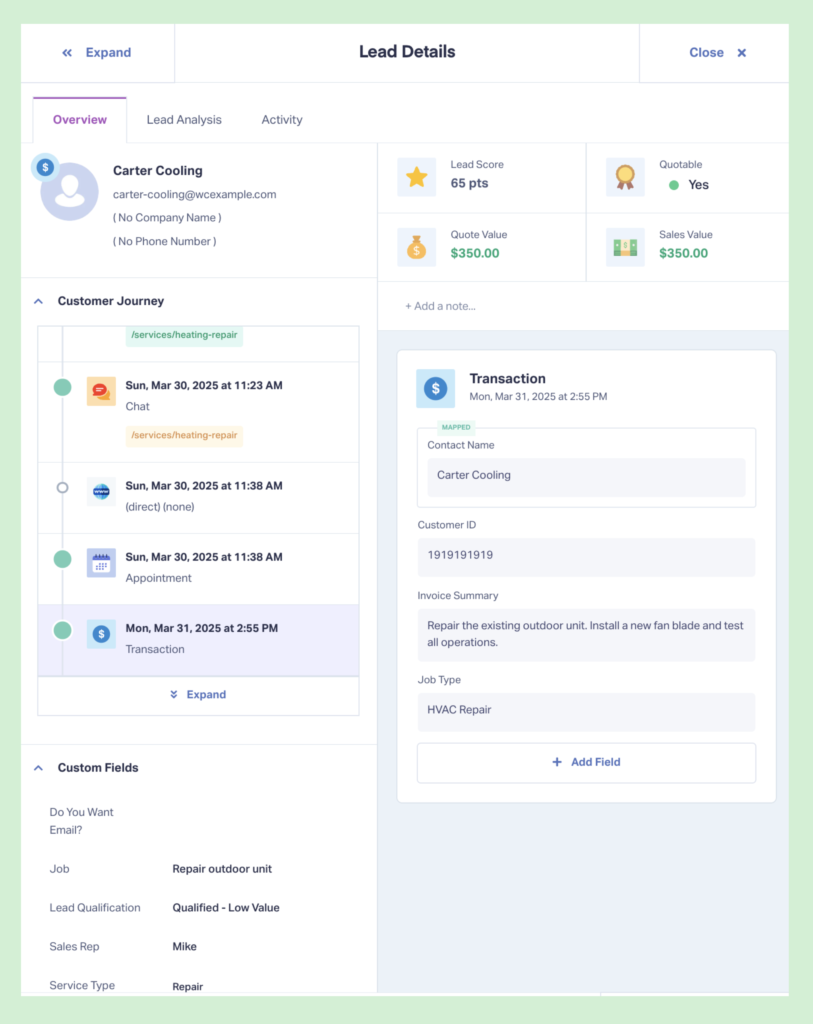This screenshot has width=813, height=1024.
Task: Click the Transaction card's blue dollar icon
Action: pyautogui.click(x=436, y=388)
